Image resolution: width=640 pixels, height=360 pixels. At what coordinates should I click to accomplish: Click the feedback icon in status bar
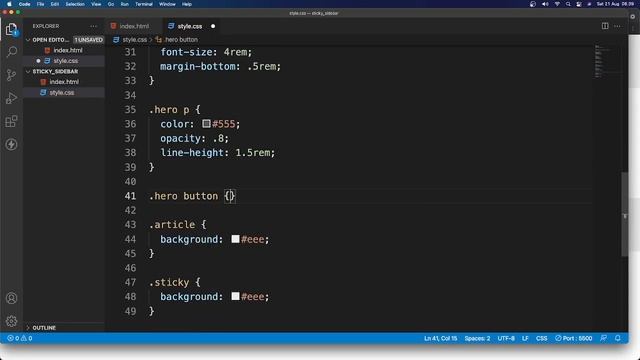click(x=603, y=338)
